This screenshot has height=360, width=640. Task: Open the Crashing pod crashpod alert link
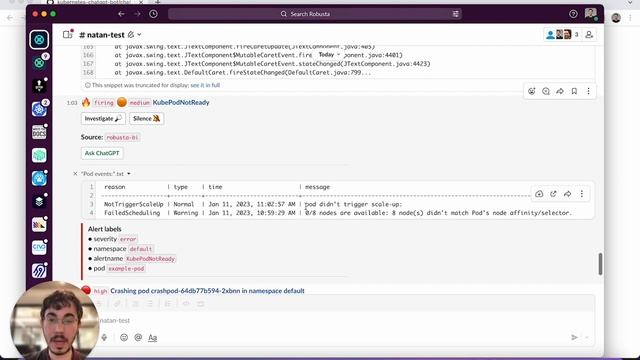point(207,291)
